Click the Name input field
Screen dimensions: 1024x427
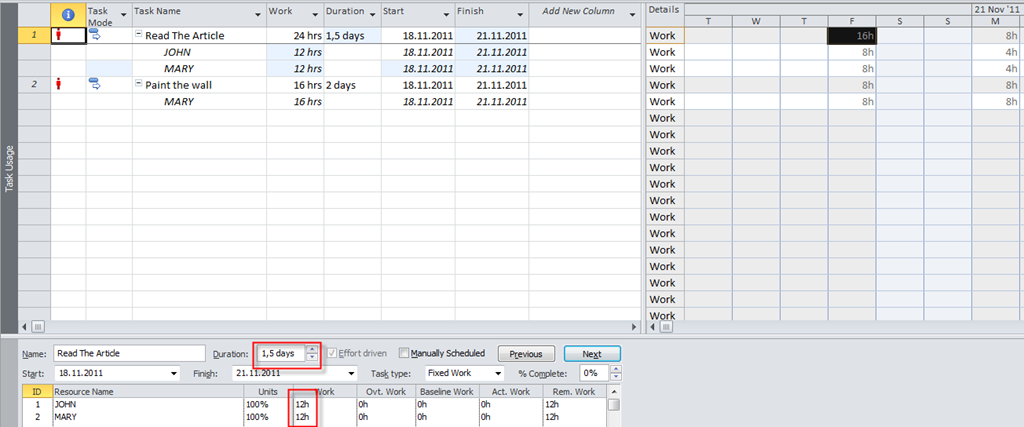coord(129,353)
